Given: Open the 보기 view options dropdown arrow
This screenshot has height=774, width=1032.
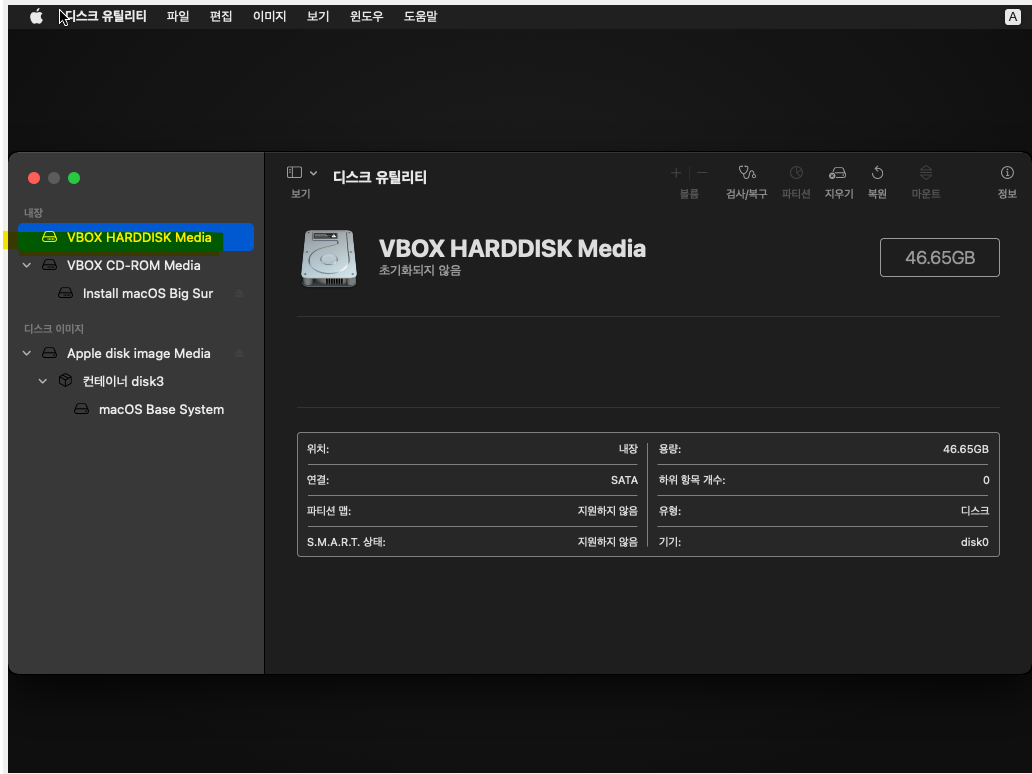Looking at the screenshot, I should pyautogui.click(x=314, y=173).
